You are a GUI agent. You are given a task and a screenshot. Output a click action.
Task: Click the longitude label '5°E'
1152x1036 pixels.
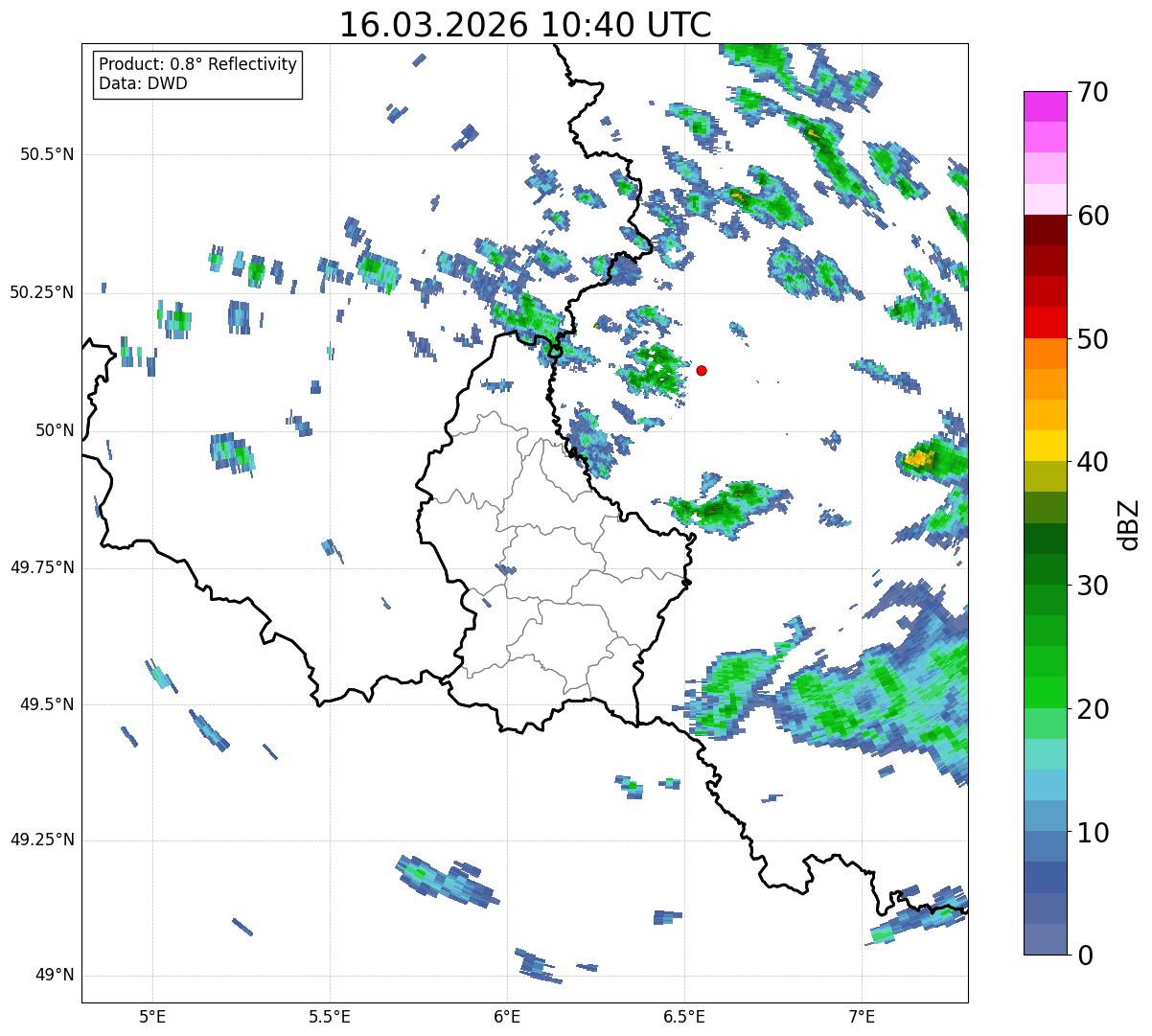pyautogui.click(x=152, y=1016)
